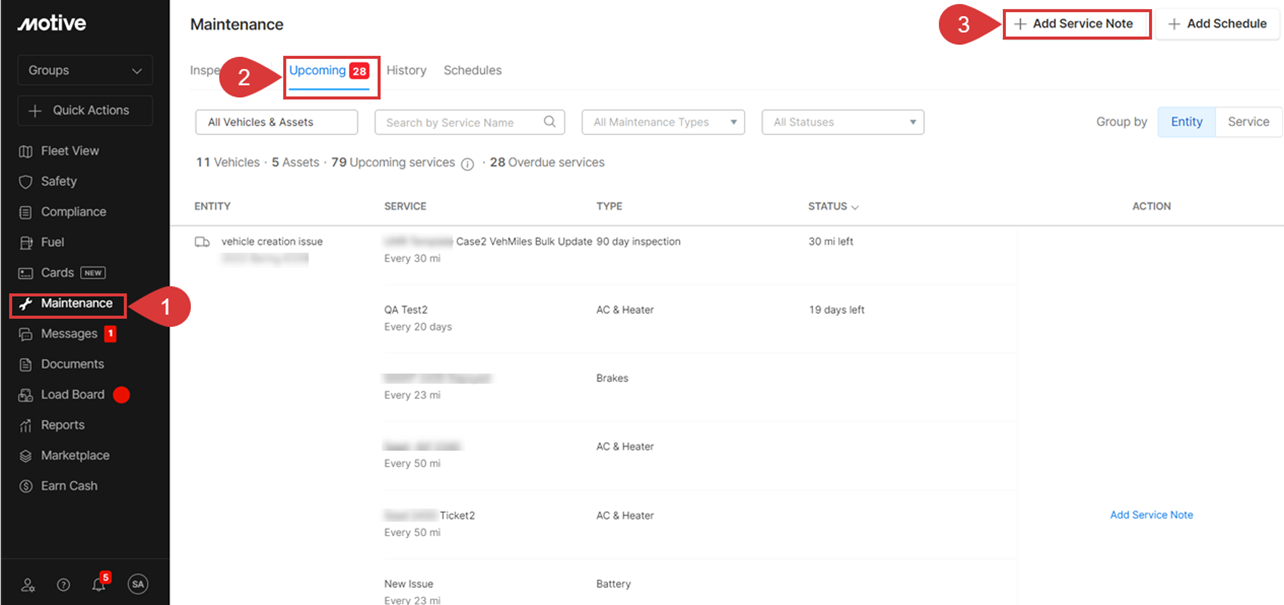The height and width of the screenshot is (605, 1284).
Task: Group maintenance list by Entity
Action: point(1186,122)
